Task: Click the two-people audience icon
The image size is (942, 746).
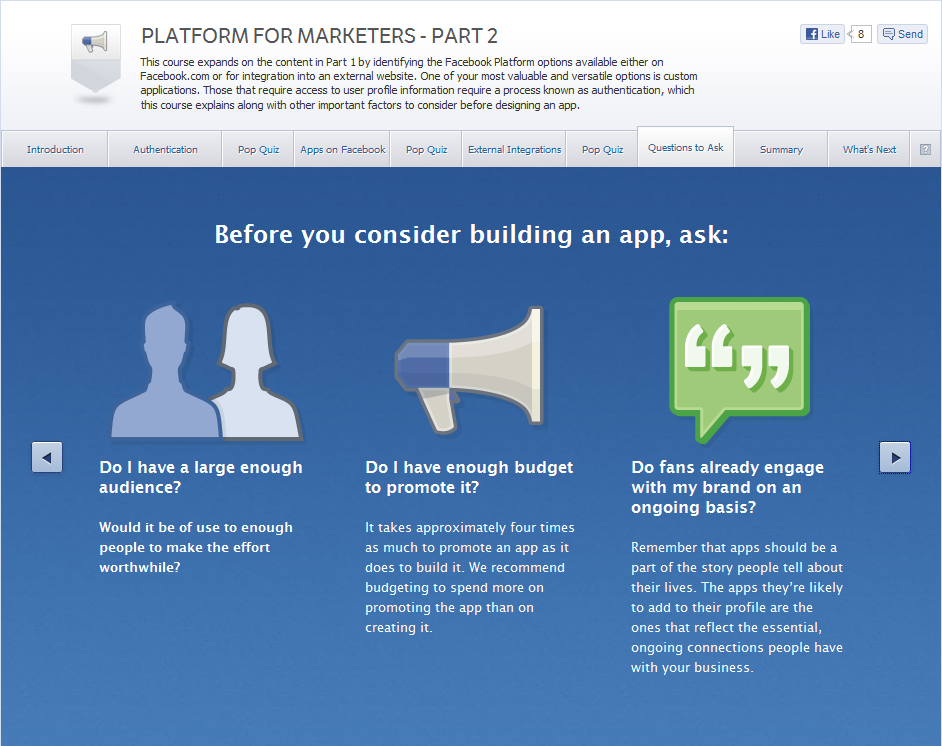Action: click(207, 371)
